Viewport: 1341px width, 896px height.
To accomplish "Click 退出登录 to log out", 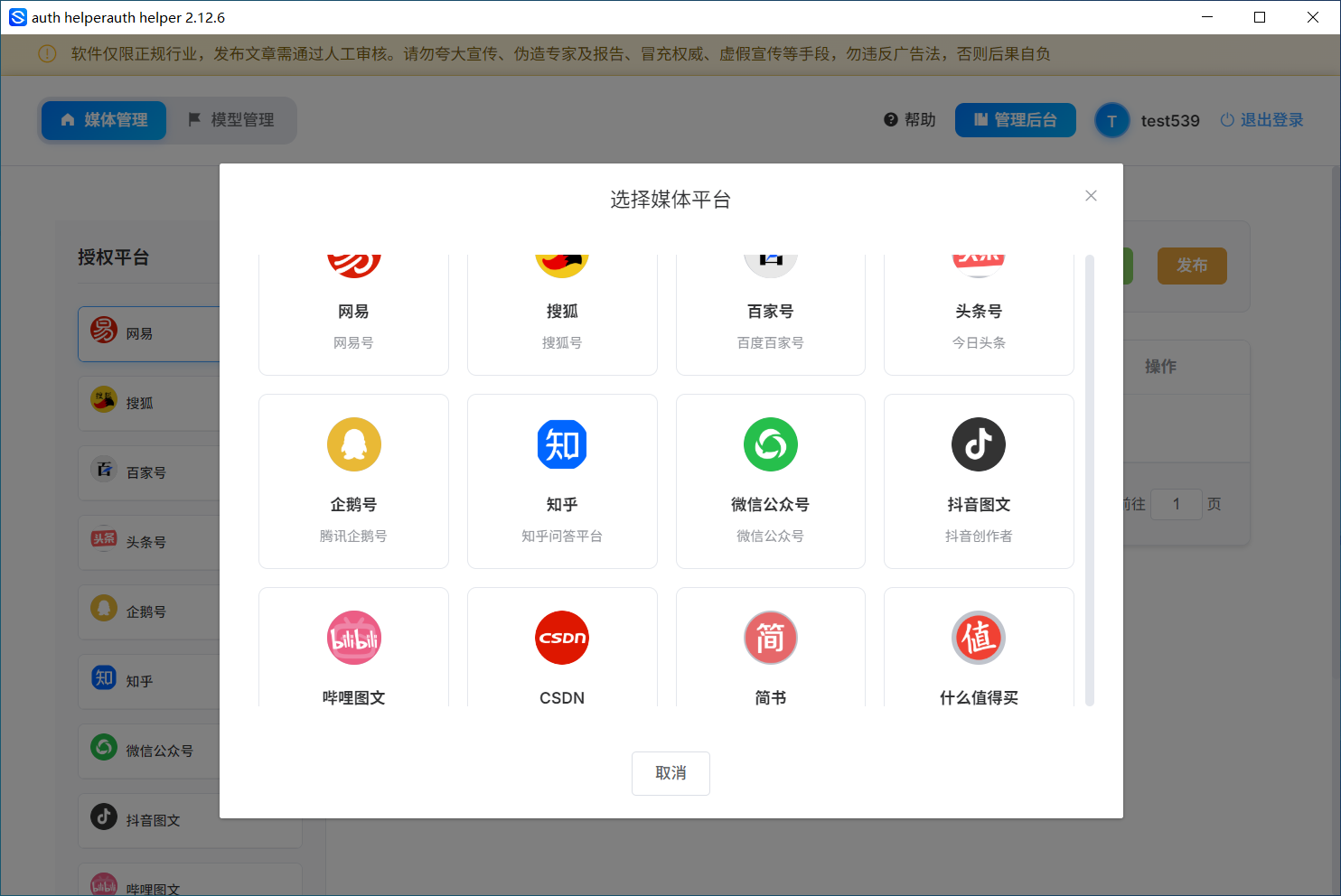I will tap(1261, 120).
